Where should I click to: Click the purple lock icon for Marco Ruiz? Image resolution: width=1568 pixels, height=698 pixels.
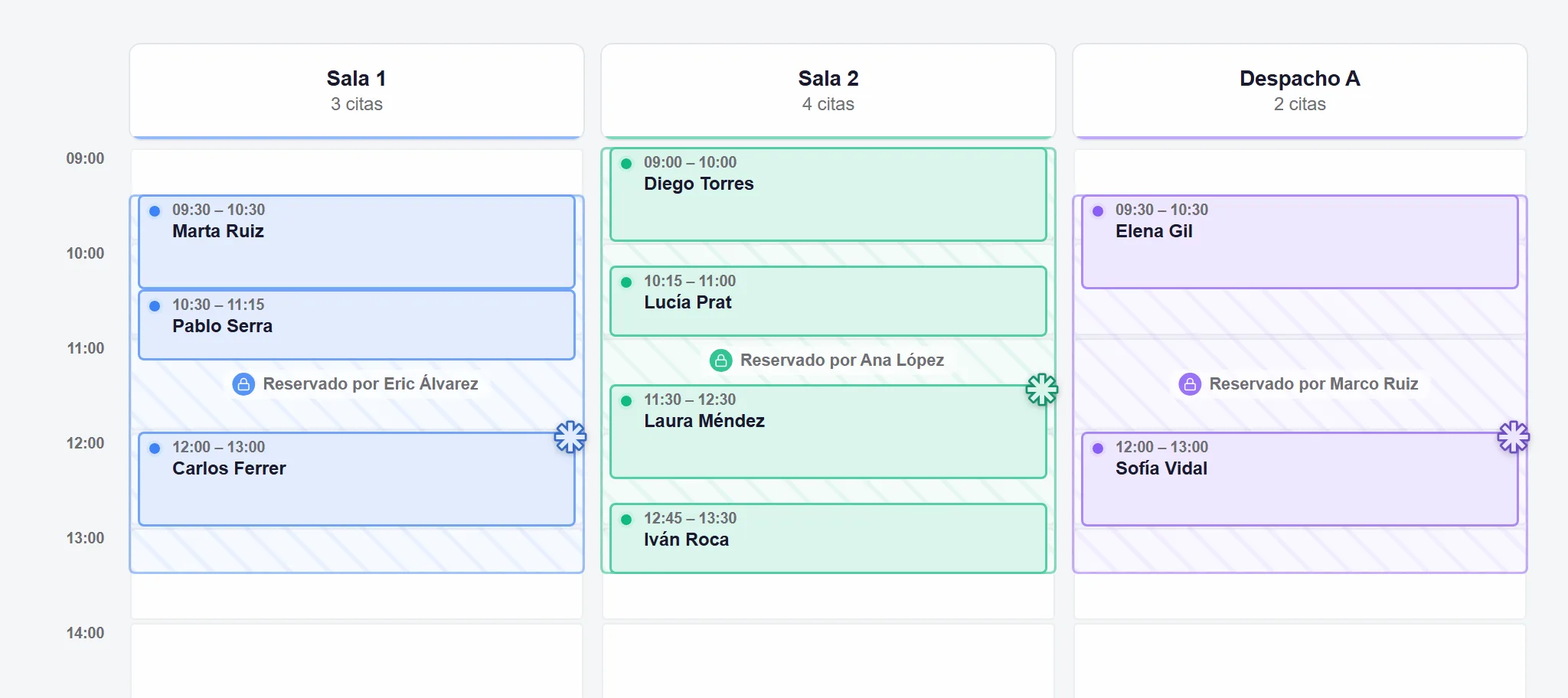[1190, 384]
